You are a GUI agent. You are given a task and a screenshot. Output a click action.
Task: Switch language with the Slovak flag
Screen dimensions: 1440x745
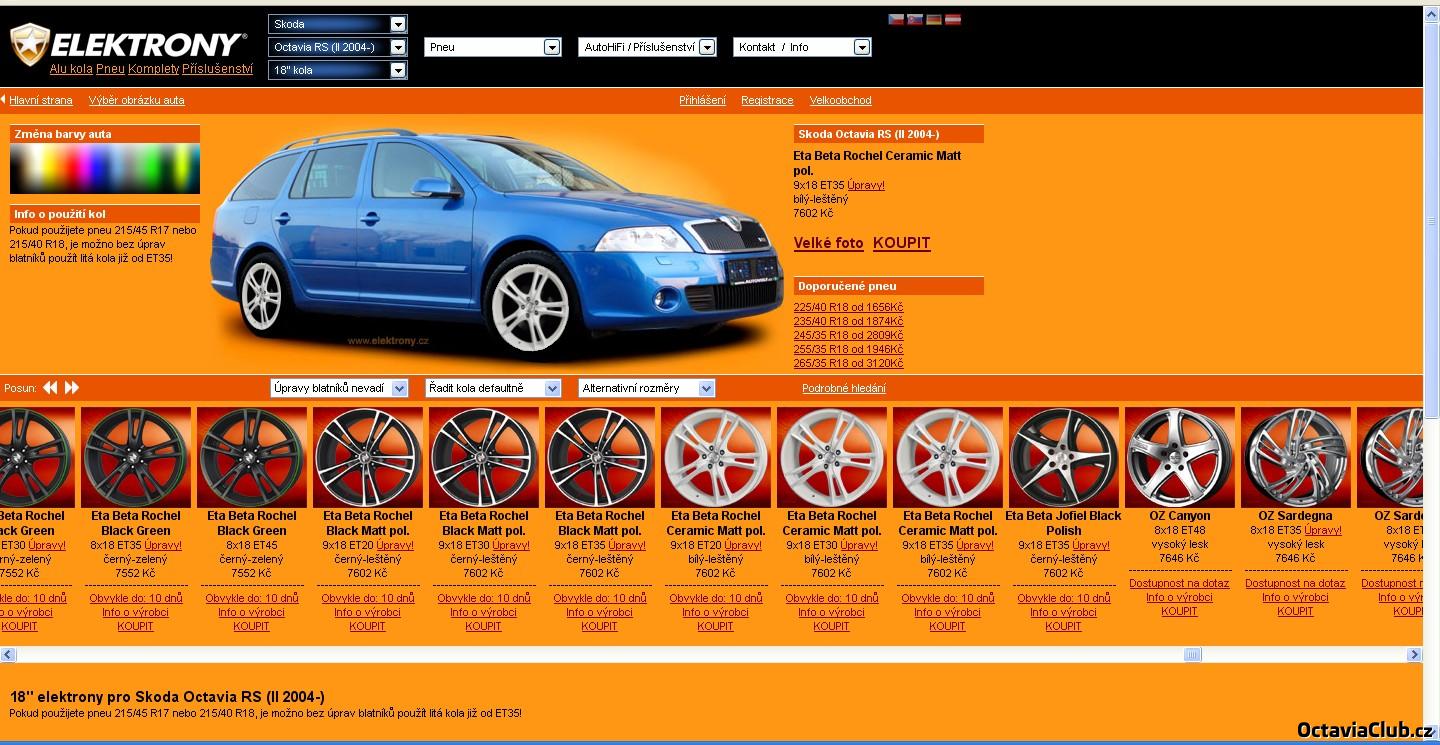coord(914,19)
